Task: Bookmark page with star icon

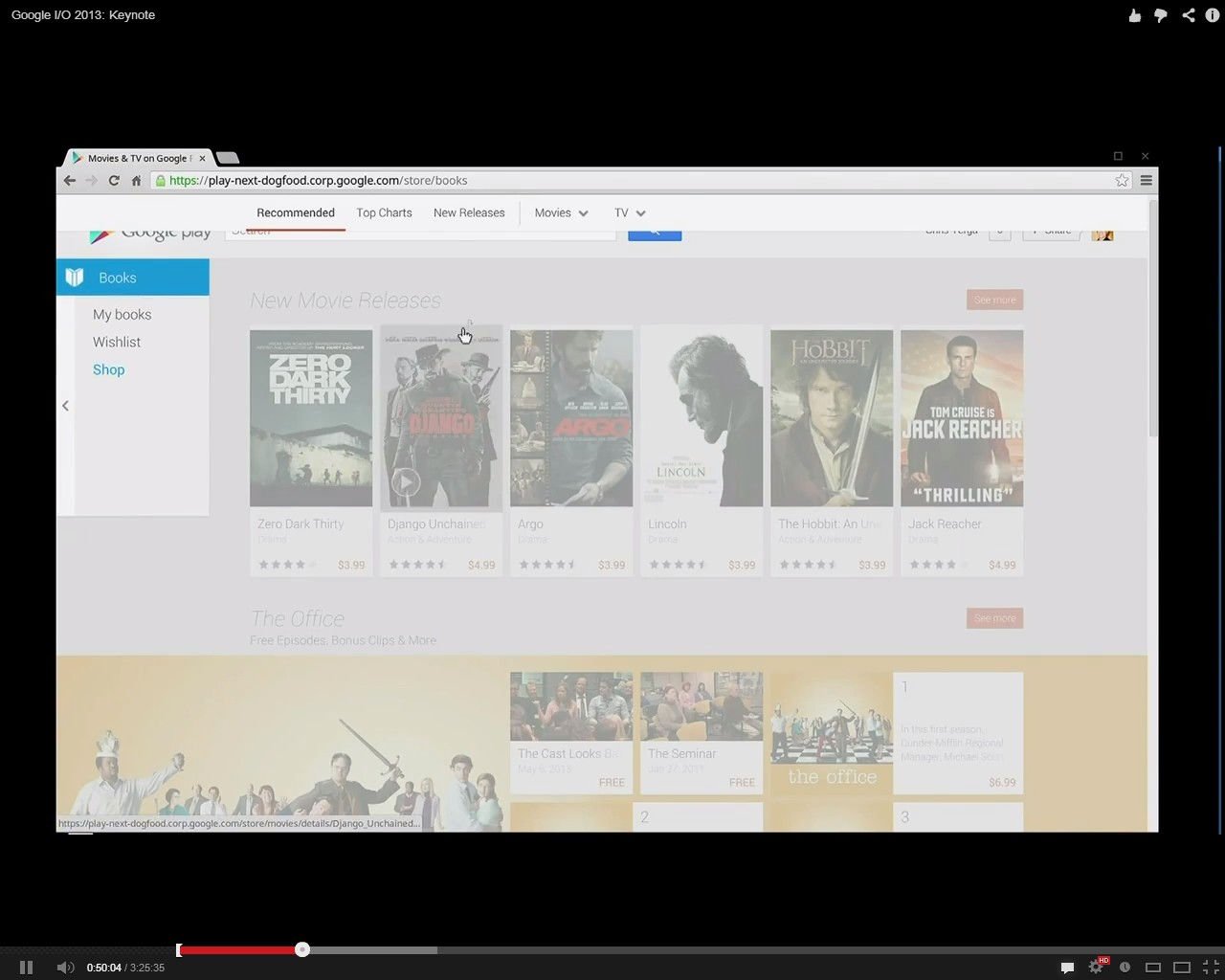Action: click(1122, 180)
